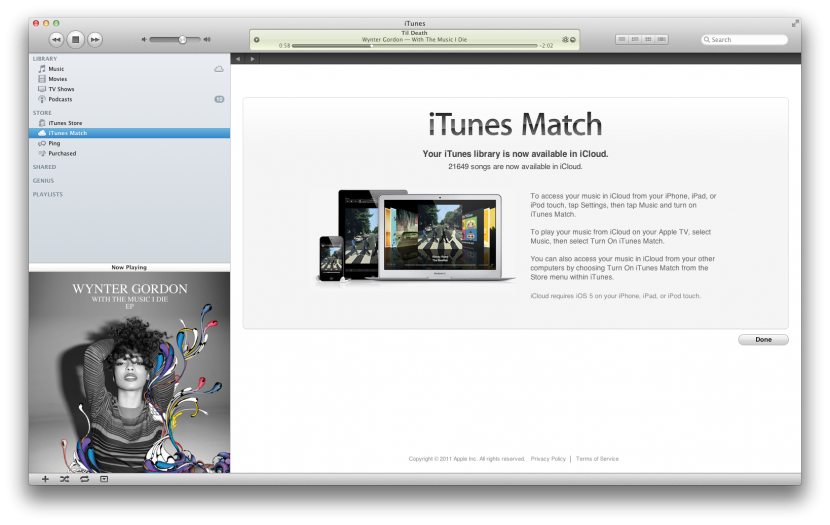Skip to the next track
This screenshot has width=830, height=525.
(x=95, y=39)
